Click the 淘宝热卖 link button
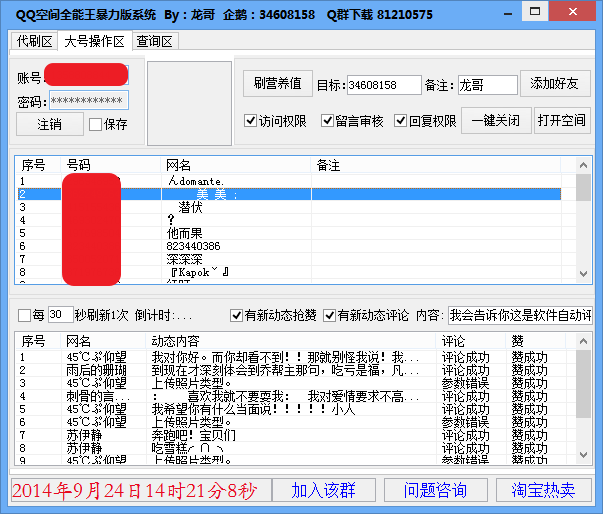Image resolution: width=603 pixels, height=514 pixels. pyautogui.click(x=544, y=490)
